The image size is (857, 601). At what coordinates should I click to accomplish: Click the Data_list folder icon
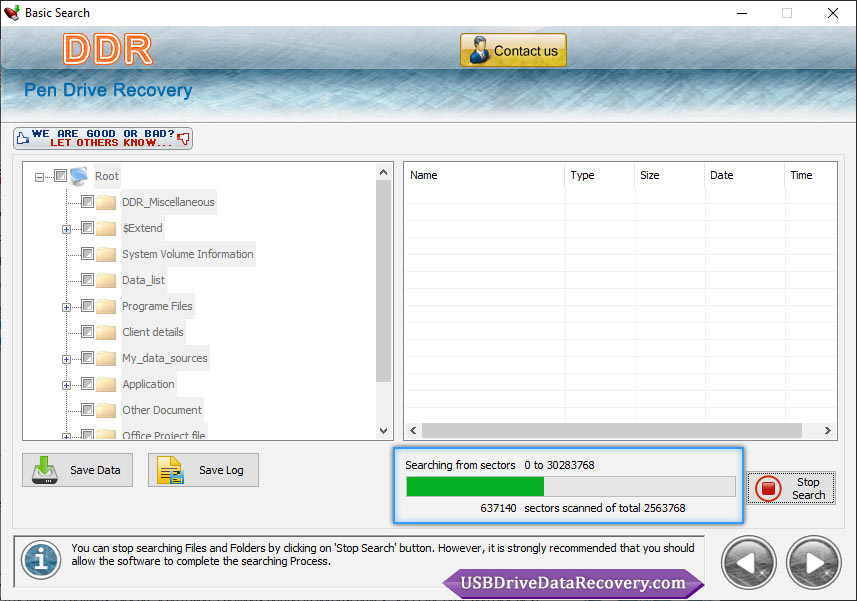pyautogui.click(x=105, y=280)
